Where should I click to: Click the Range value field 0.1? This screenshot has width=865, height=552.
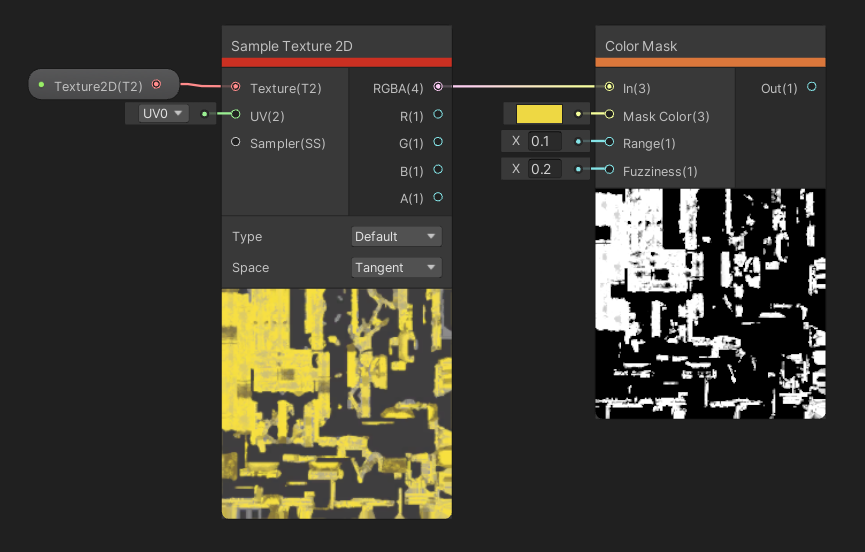(x=544, y=142)
